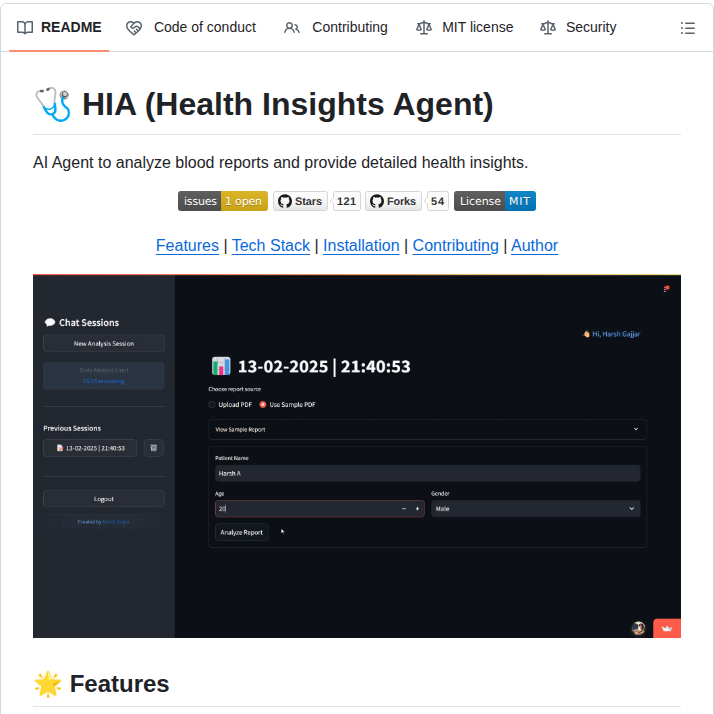Click the MIT License badge
714x714 pixels.
(x=494, y=201)
